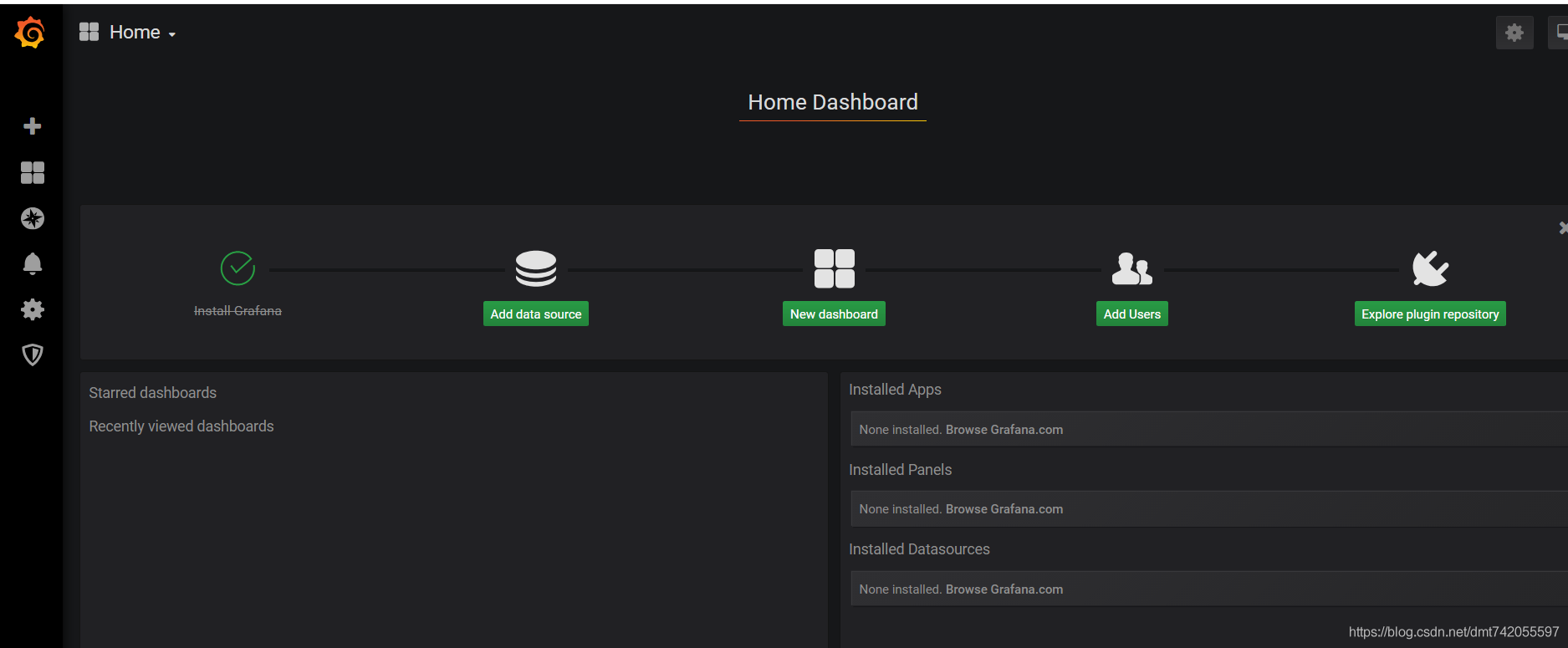Click the Home dashboards grid icon

[x=89, y=32]
